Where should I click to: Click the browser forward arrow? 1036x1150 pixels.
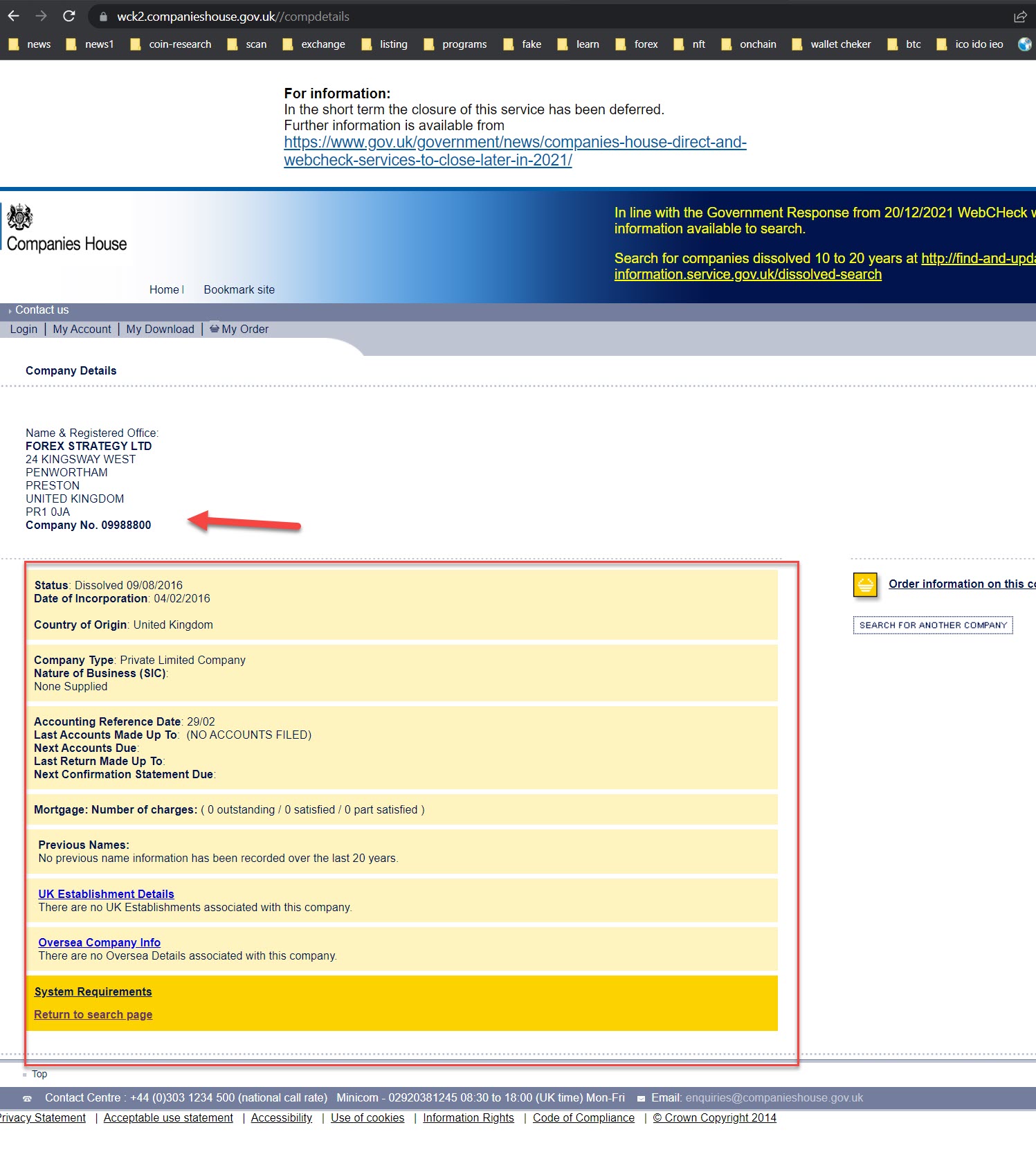pos(41,16)
